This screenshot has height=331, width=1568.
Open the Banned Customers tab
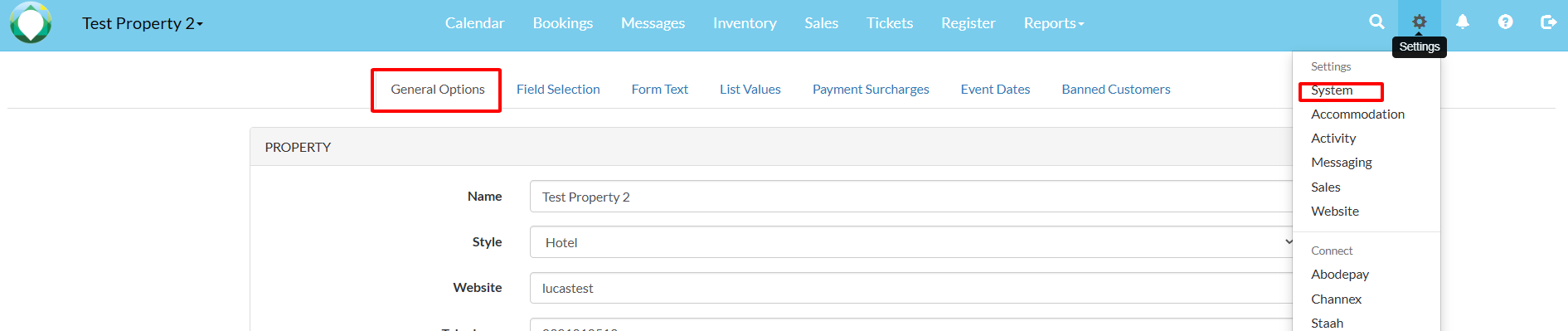pos(1116,90)
